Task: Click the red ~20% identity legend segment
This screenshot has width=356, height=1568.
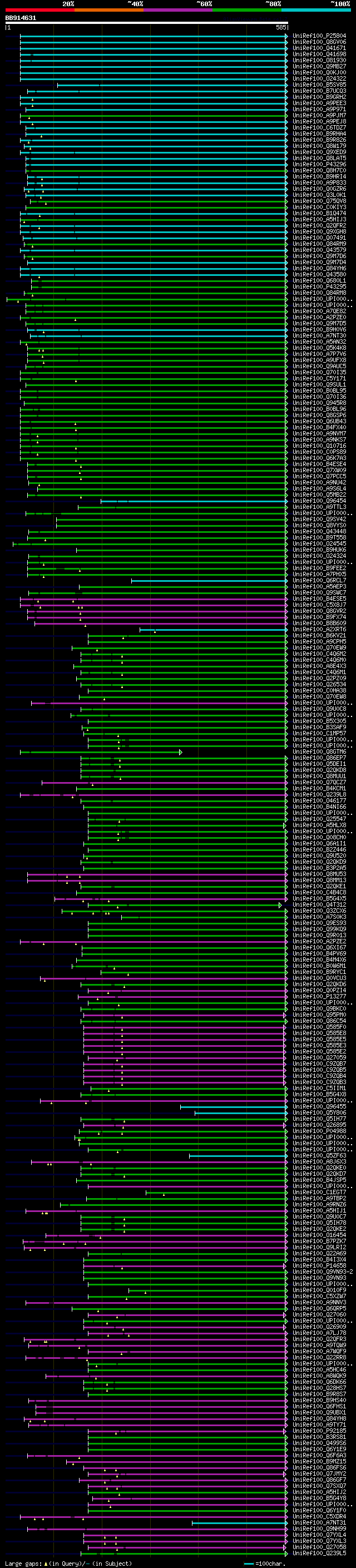Action: (x=40, y=10)
